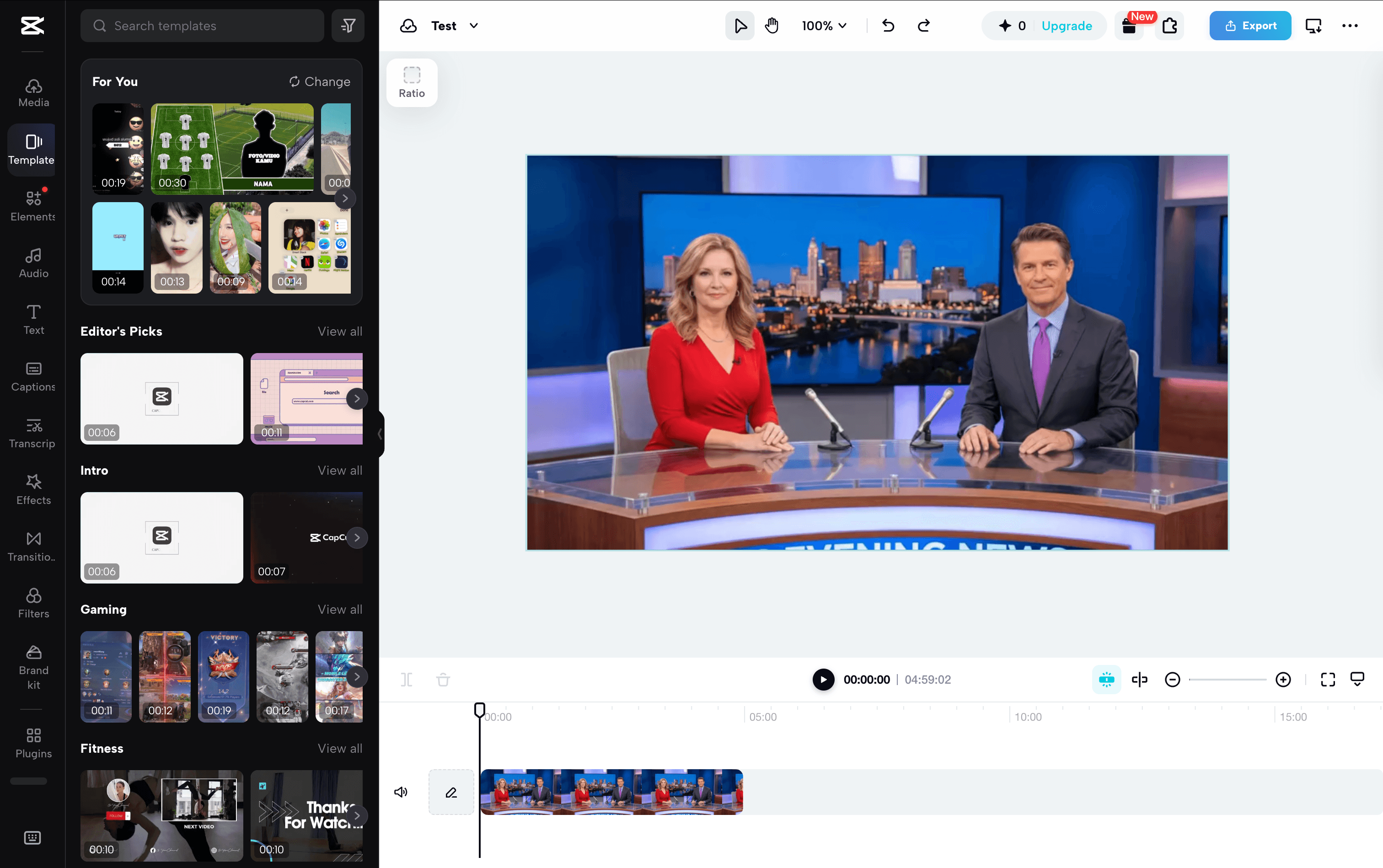Open the Media panel
This screenshot has width=1383, height=868.
[33, 93]
